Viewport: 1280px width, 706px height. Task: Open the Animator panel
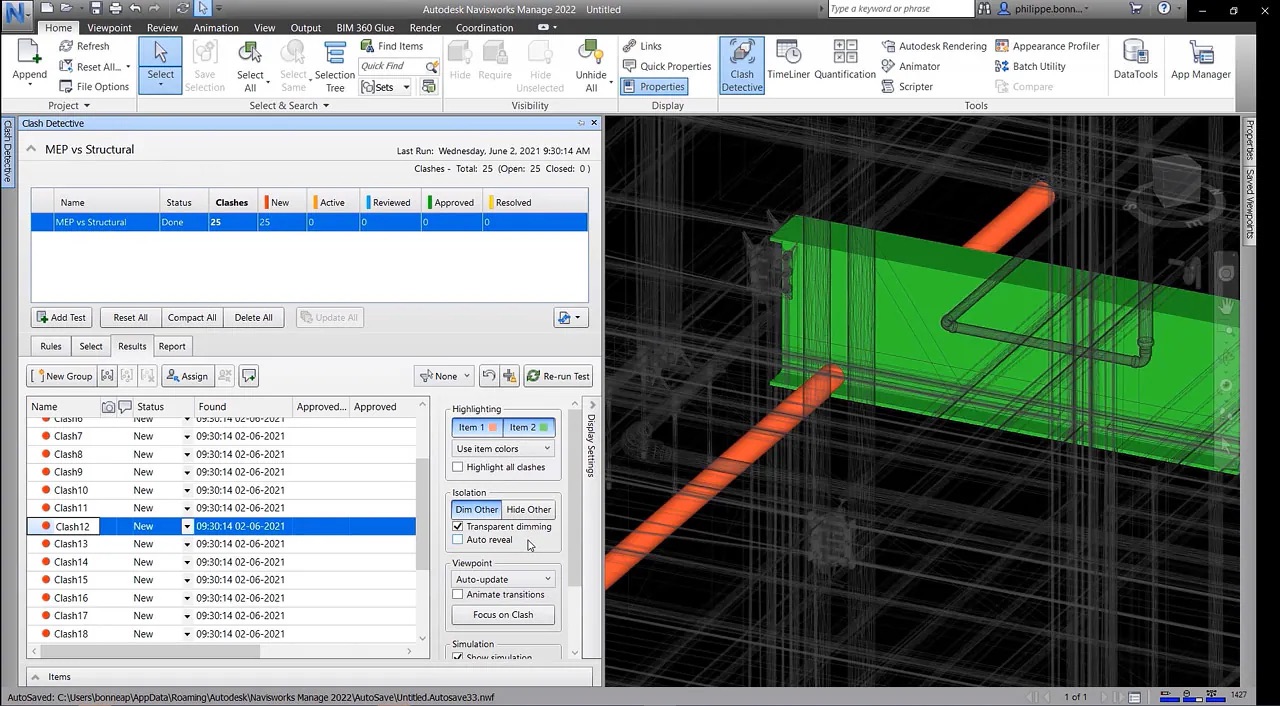coord(919,66)
